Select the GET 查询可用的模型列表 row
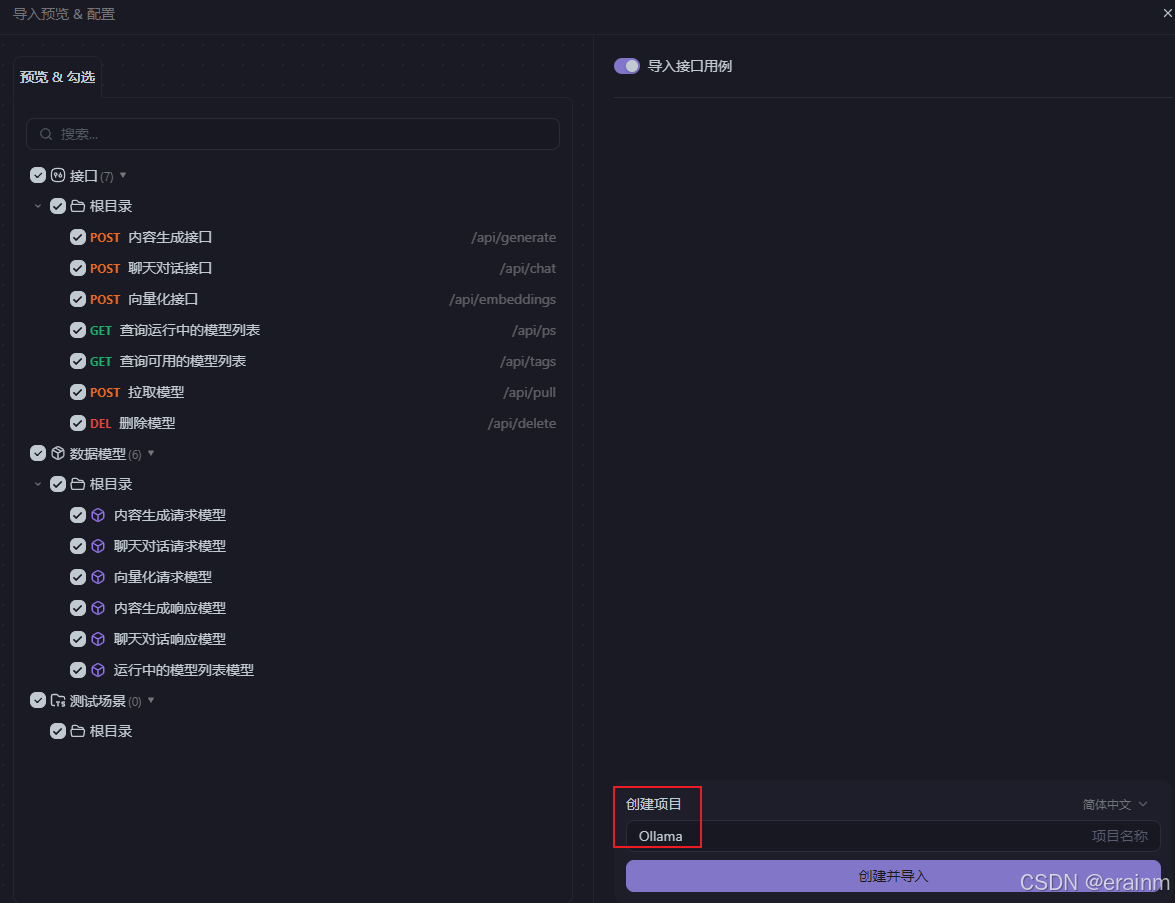 312,361
